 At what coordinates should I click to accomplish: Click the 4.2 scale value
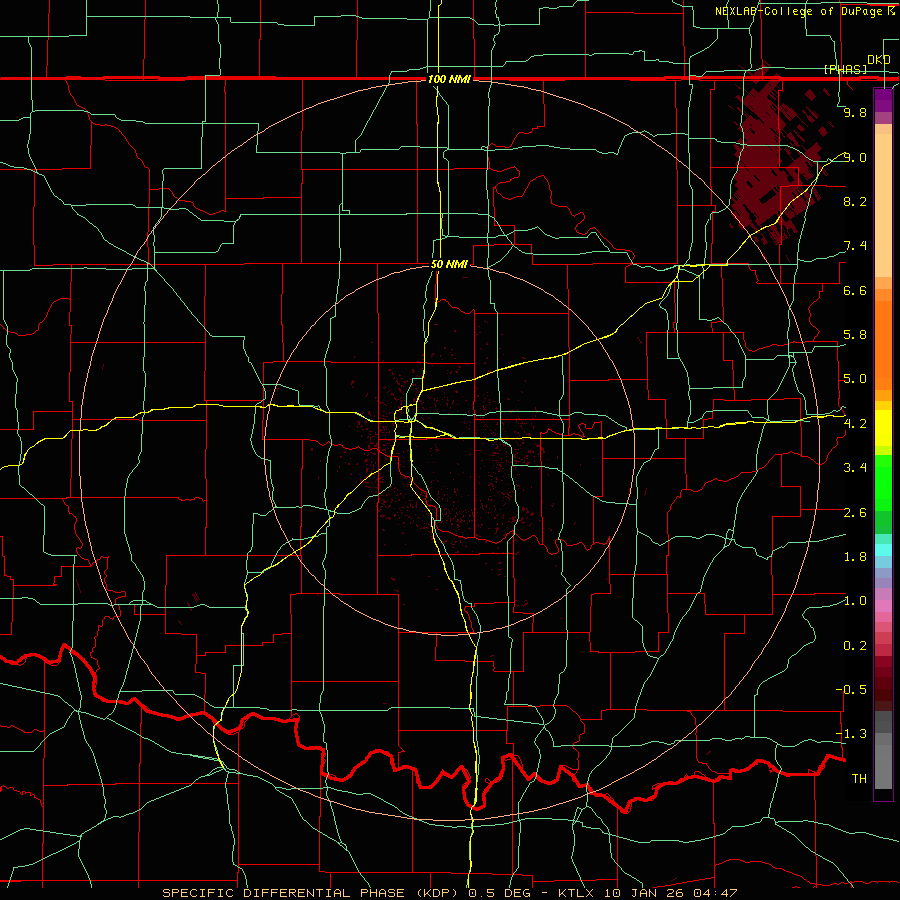pos(855,424)
